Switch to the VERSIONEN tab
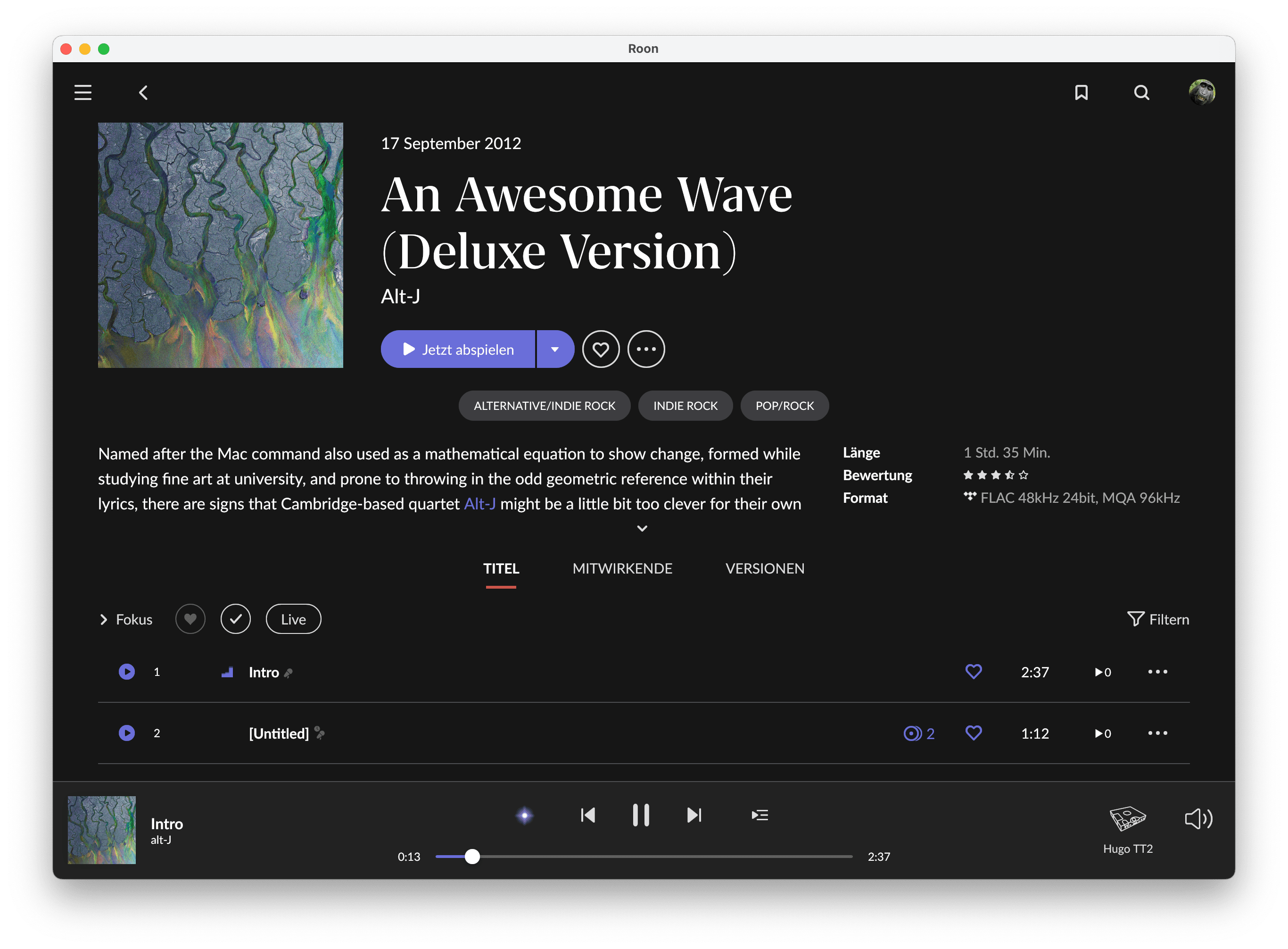The height and width of the screenshot is (949, 1288). click(764, 569)
